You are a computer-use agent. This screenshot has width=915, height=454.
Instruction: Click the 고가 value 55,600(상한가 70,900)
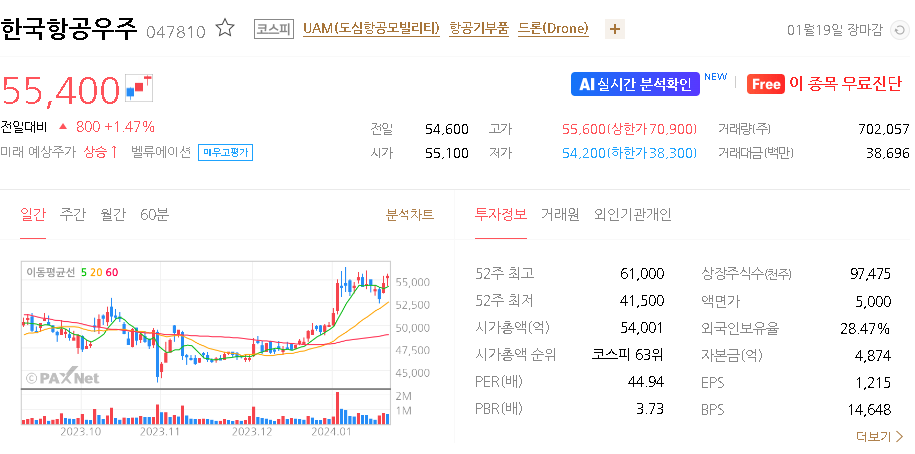[630, 129]
